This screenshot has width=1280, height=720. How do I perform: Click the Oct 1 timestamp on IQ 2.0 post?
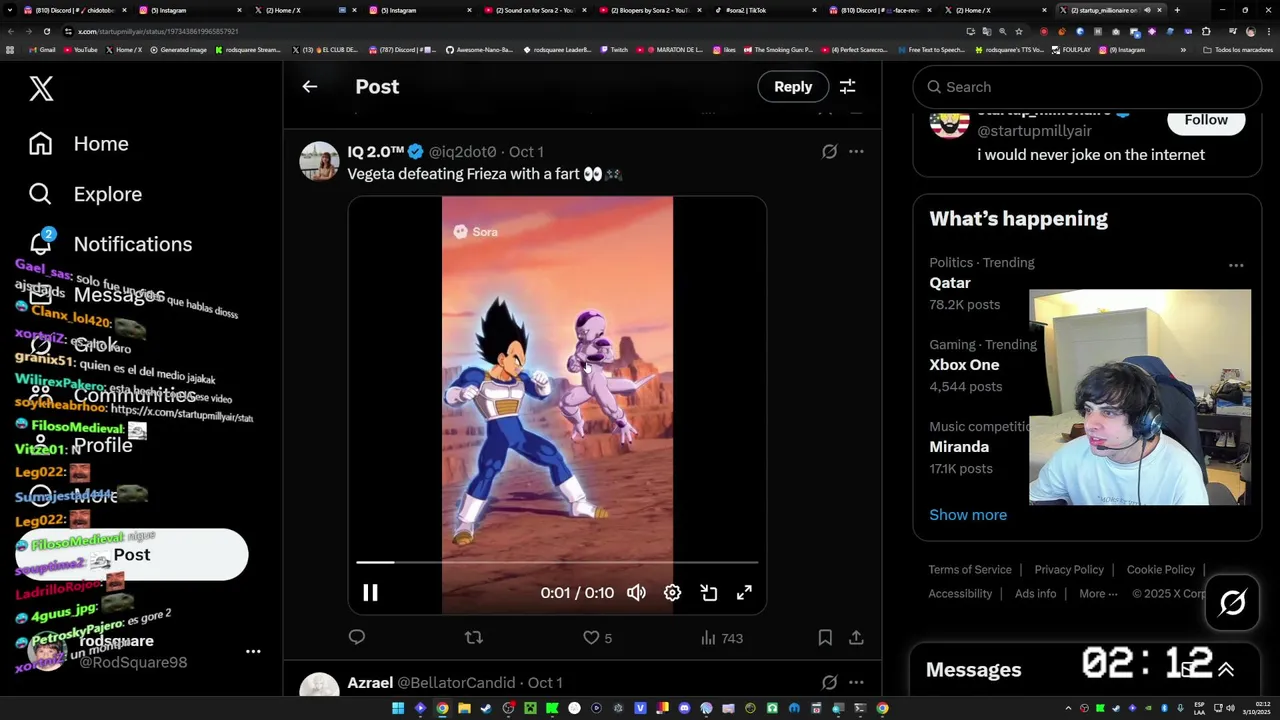tap(526, 152)
